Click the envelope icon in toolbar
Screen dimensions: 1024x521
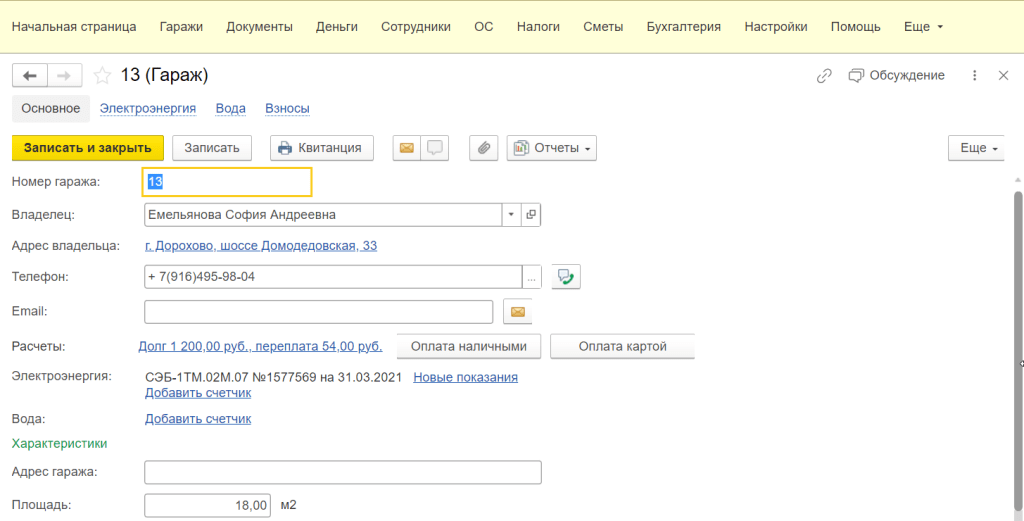point(406,148)
